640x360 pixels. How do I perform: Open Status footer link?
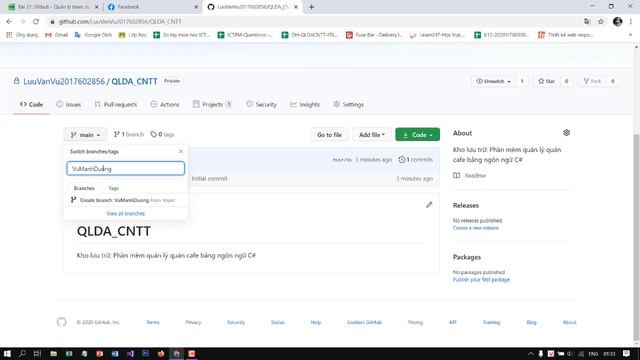tap(277, 322)
